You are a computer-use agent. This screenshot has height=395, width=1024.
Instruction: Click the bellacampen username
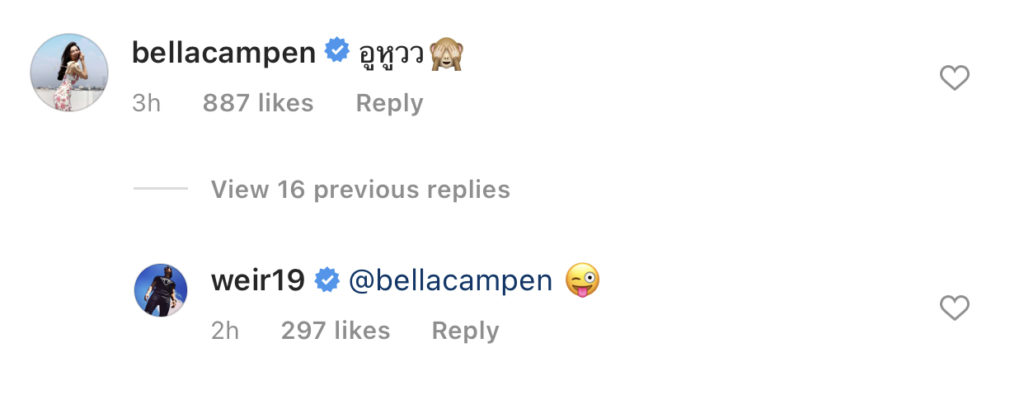tap(224, 53)
